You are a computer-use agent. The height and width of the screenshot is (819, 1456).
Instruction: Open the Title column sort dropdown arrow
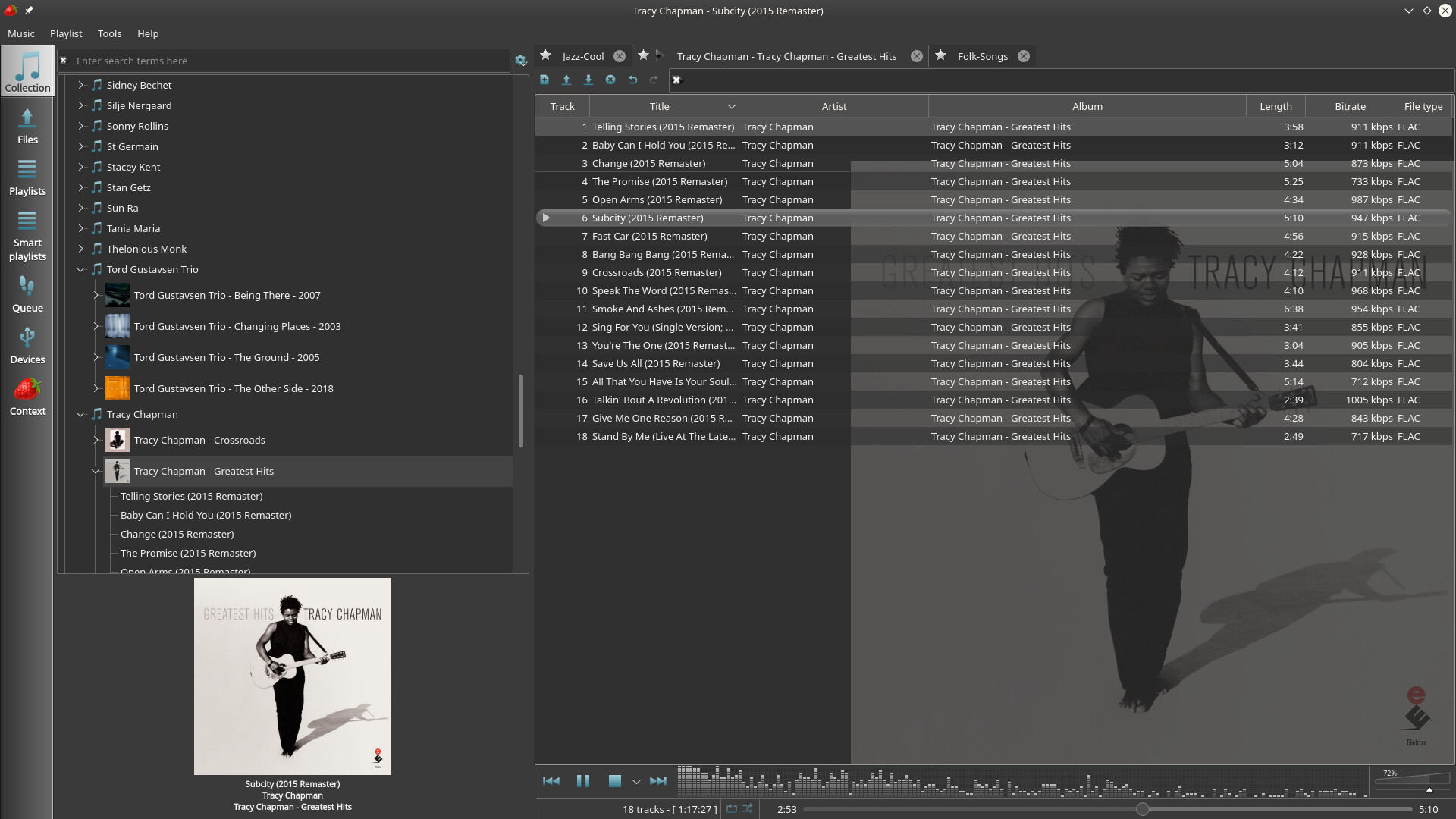[x=732, y=107]
